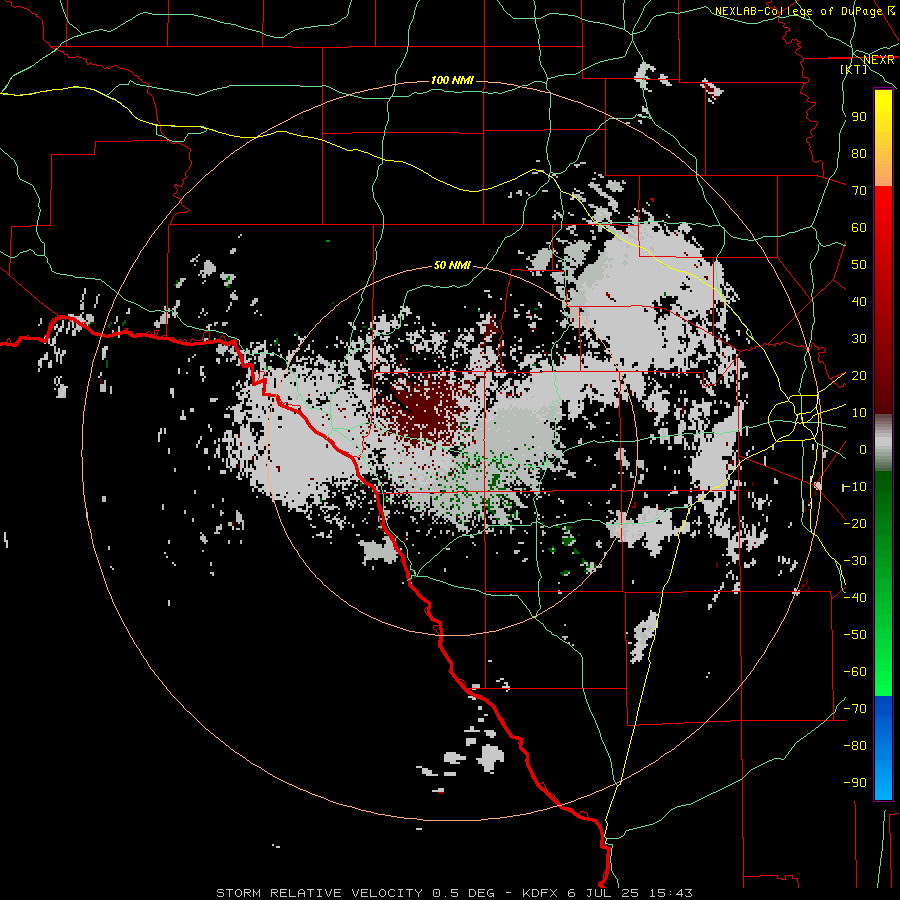Click the "6 JUL 25" date text
The height and width of the screenshot is (900, 900).
coord(605,893)
